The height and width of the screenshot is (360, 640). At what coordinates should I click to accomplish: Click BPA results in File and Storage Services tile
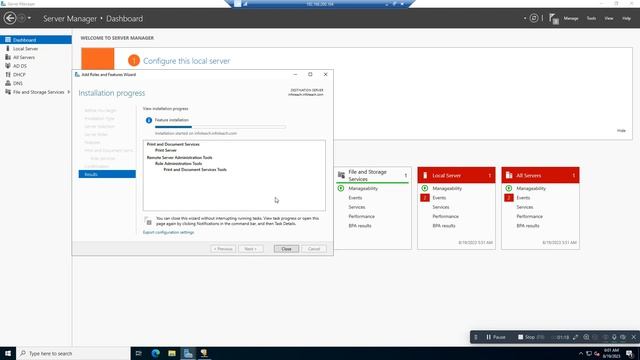pyautogui.click(x=360, y=226)
